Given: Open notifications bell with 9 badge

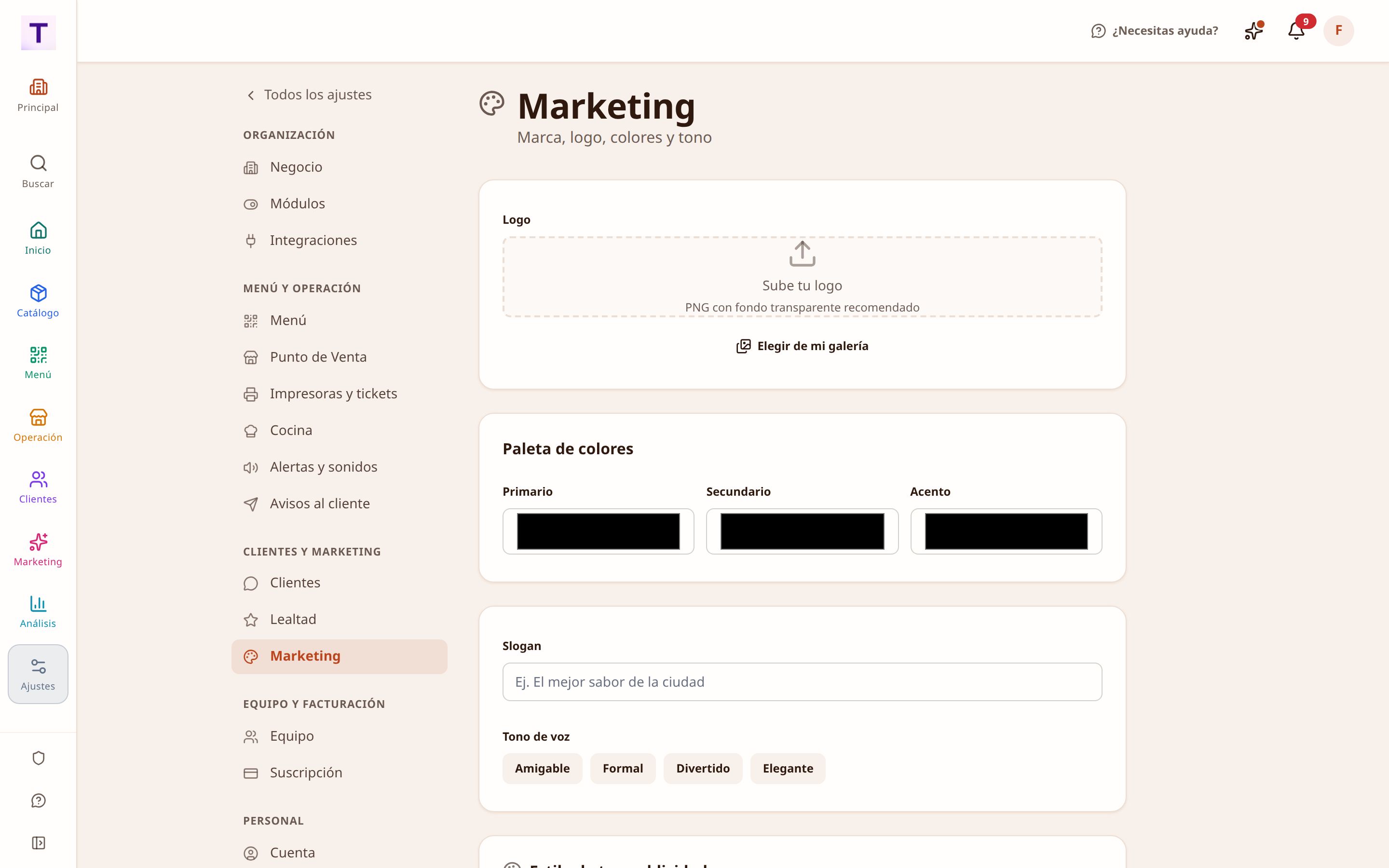Looking at the screenshot, I should pos(1296,30).
